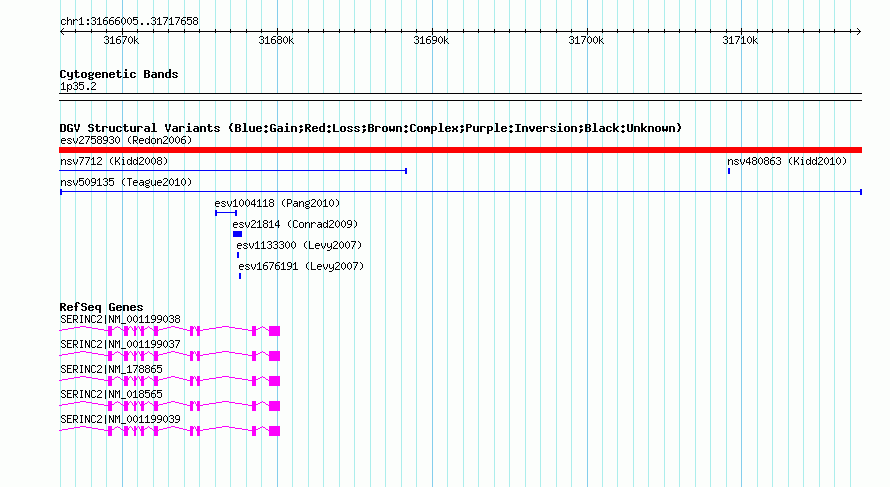Viewport: 890px width, 487px height.
Task: Click the esv1676191 blue variant tick
Action: click(x=240, y=276)
